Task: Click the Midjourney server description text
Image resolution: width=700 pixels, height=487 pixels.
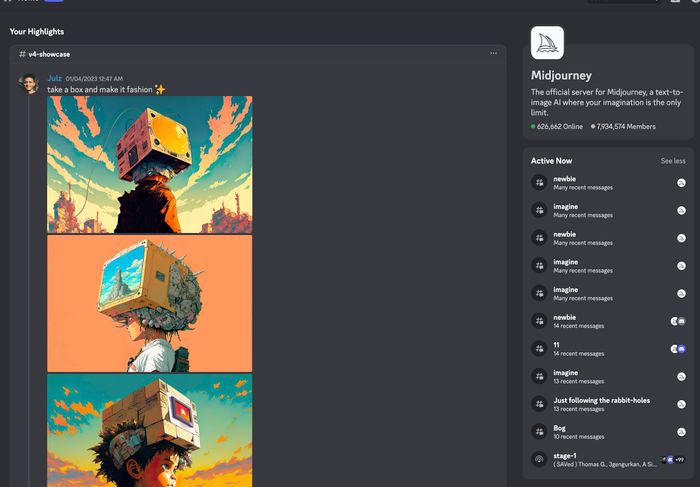Action: 606,102
